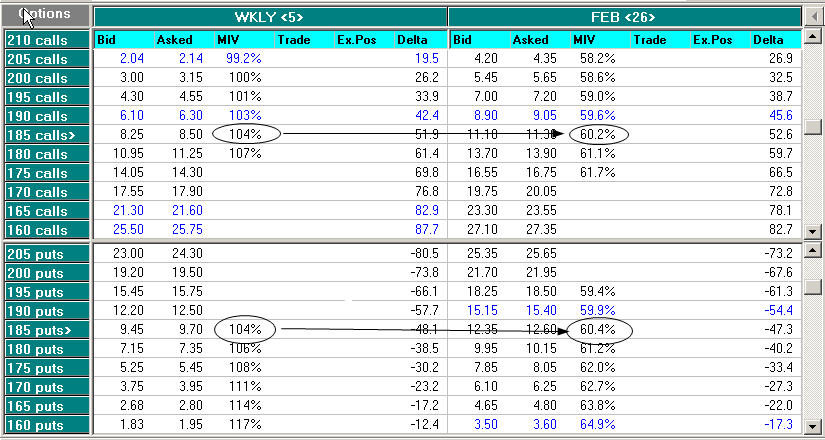Image resolution: width=825 pixels, height=440 pixels.
Task: Click the calls panel scrollbar thumb
Action: pyautogui.click(x=812, y=126)
